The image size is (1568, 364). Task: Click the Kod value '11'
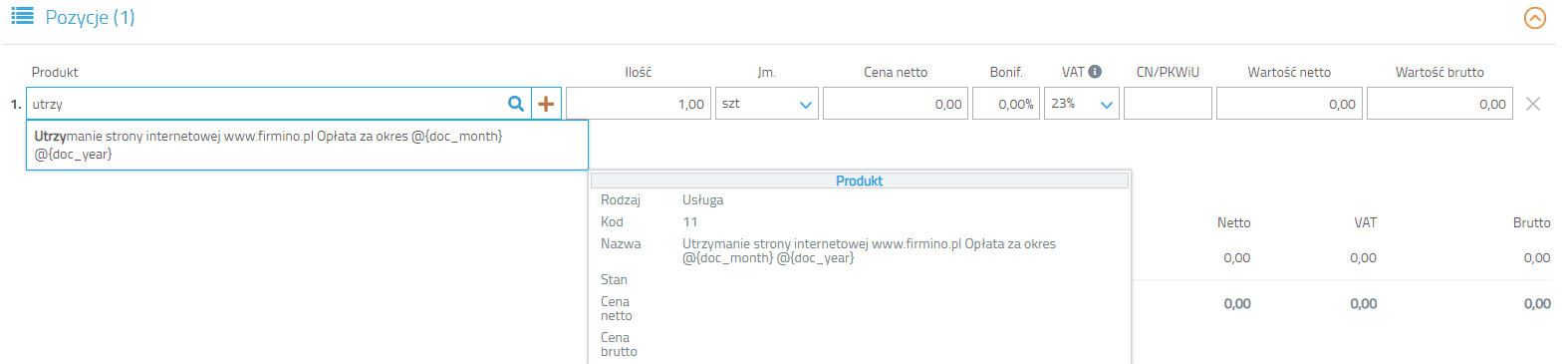[x=690, y=222]
